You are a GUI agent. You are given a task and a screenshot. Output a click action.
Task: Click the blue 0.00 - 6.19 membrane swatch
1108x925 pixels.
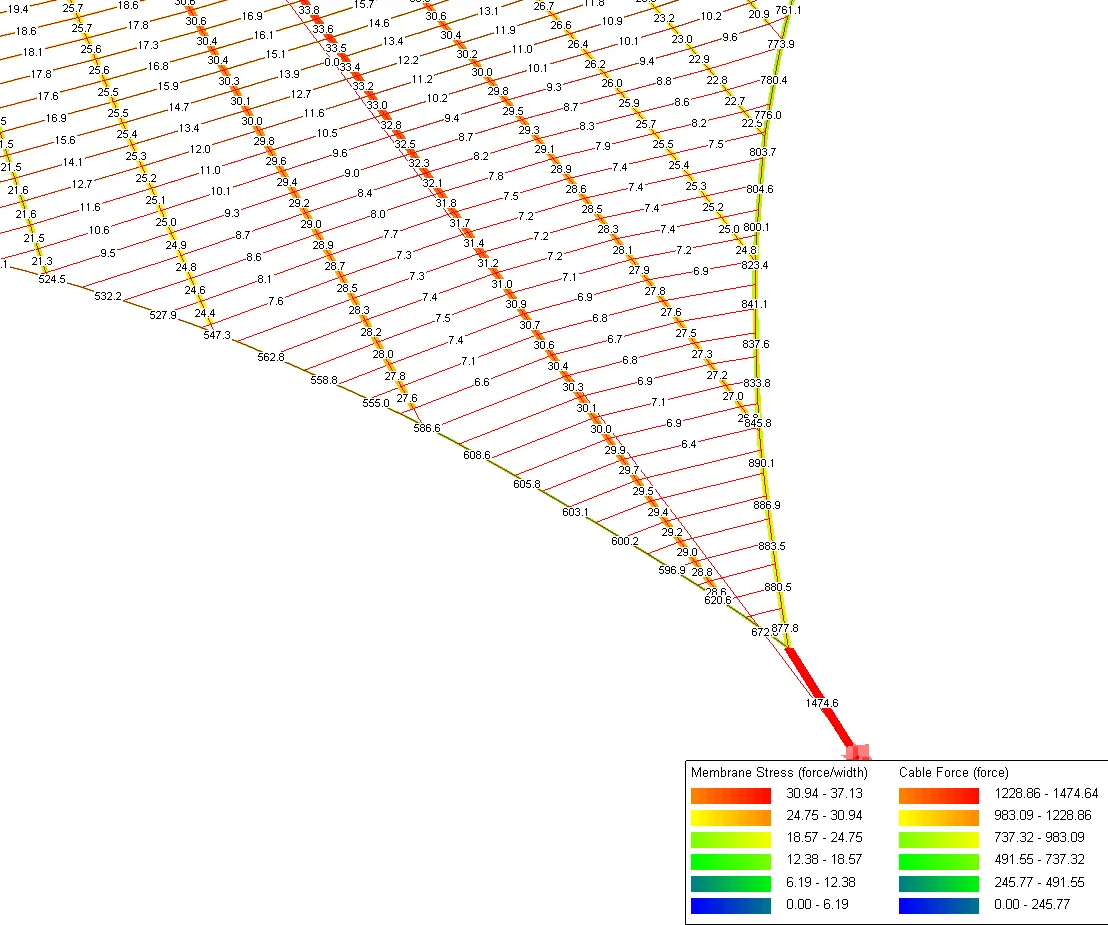point(731,905)
